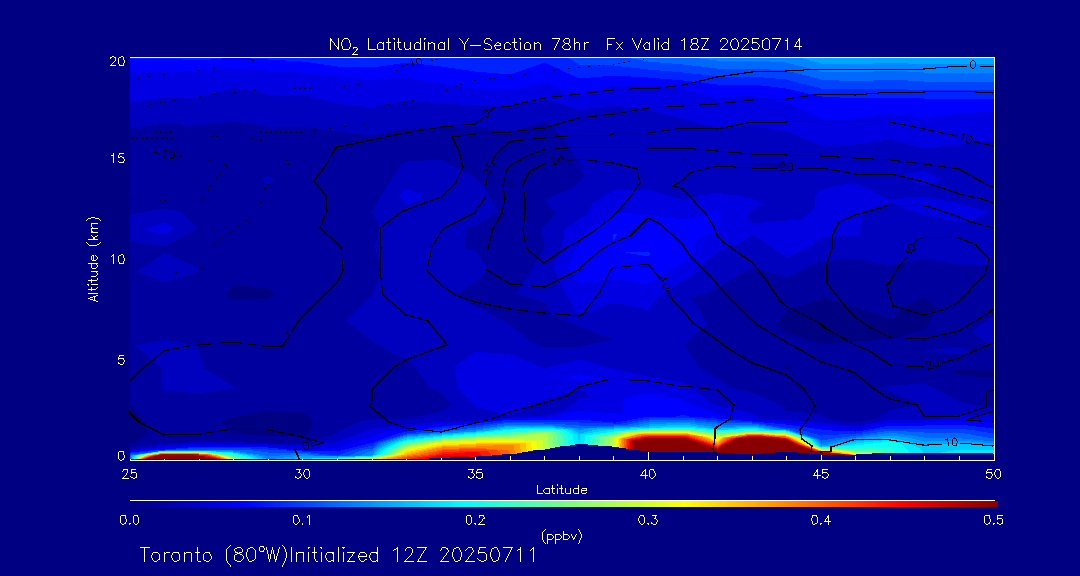Click the 0.3 color scale label

(647, 521)
